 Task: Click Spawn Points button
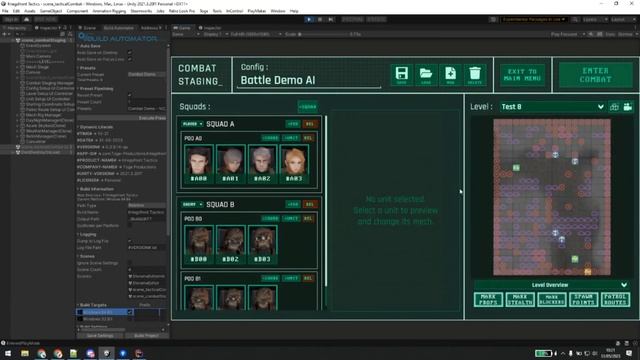[x=583, y=300]
